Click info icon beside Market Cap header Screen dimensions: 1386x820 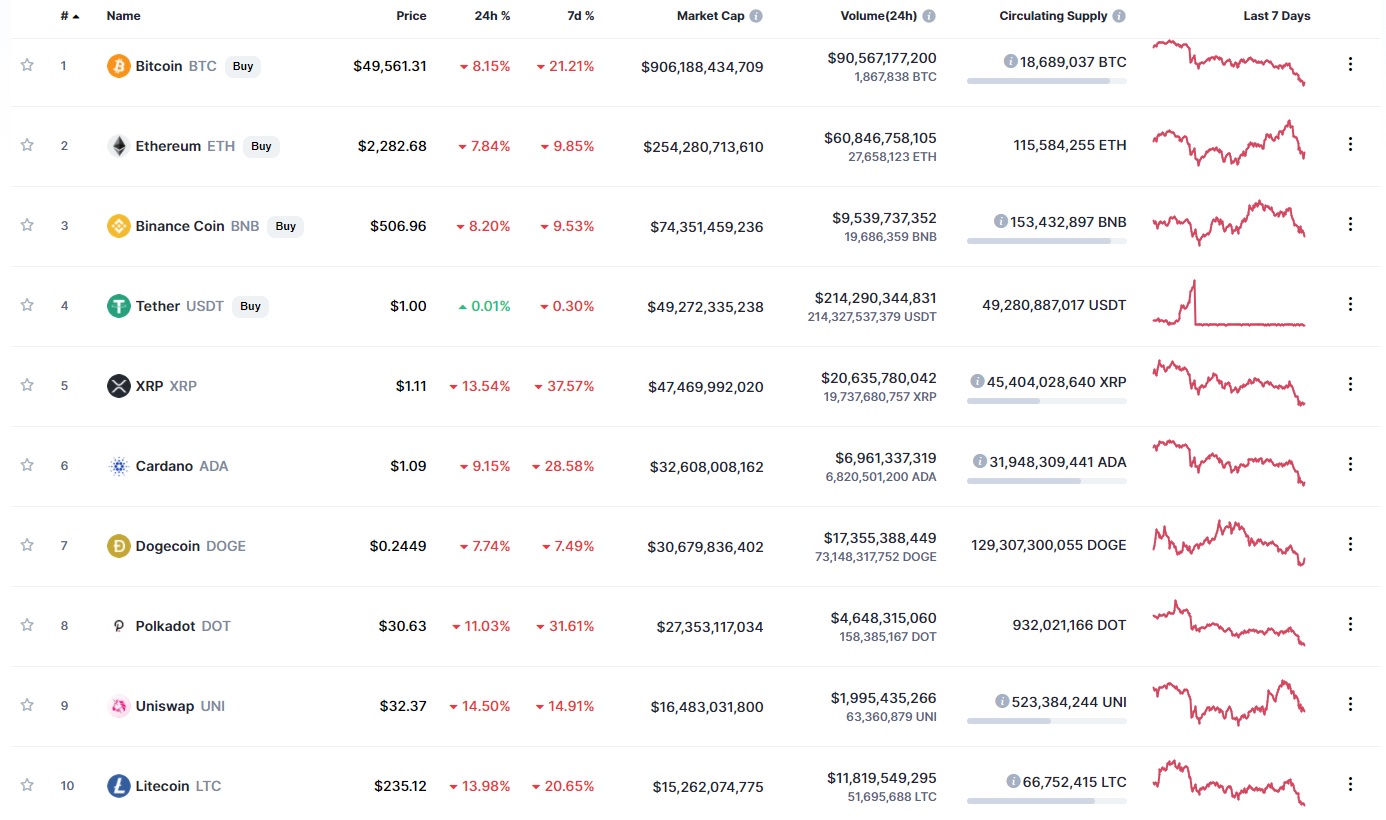pos(756,16)
